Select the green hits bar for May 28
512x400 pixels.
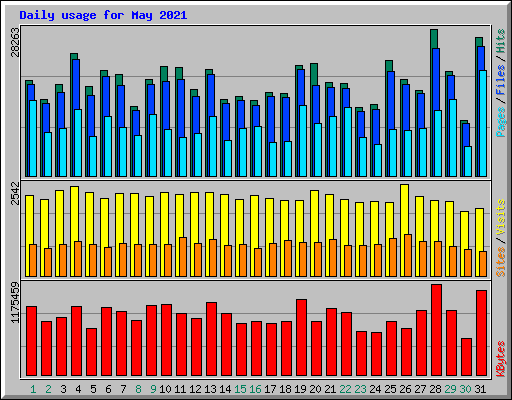pos(434,39)
